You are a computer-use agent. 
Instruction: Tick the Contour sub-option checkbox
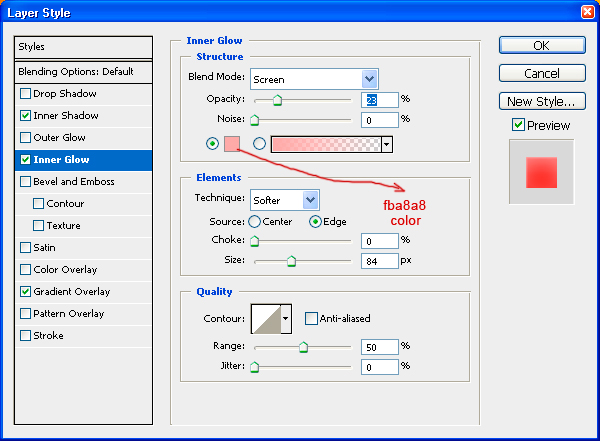(x=38, y=204)
